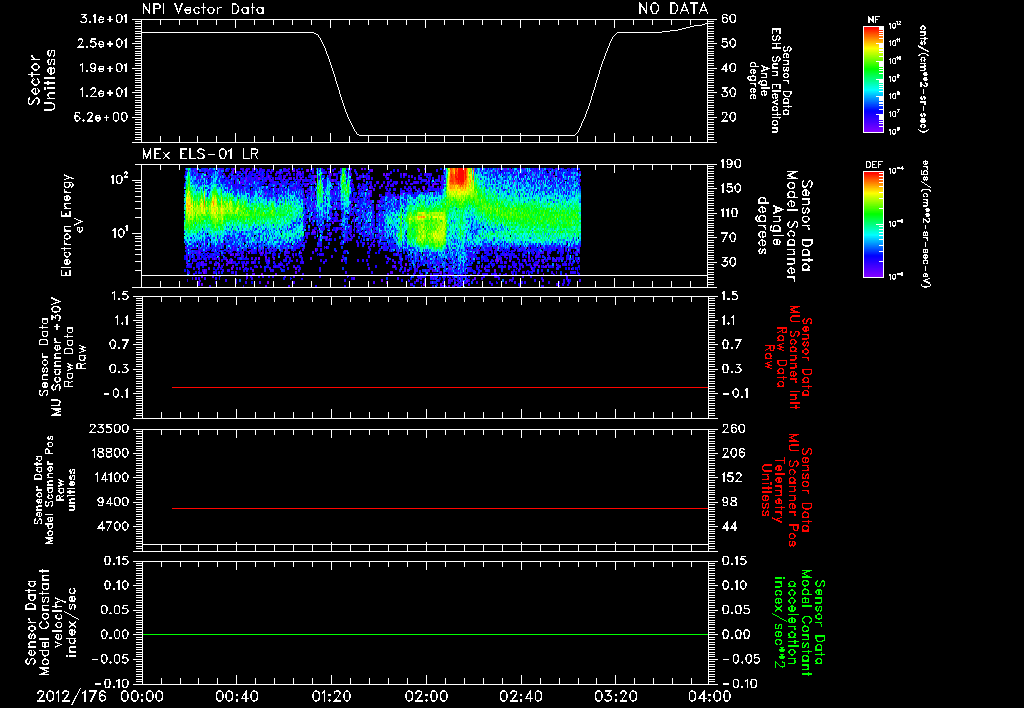Click the date label "2012/176"

tap(71, 696)
